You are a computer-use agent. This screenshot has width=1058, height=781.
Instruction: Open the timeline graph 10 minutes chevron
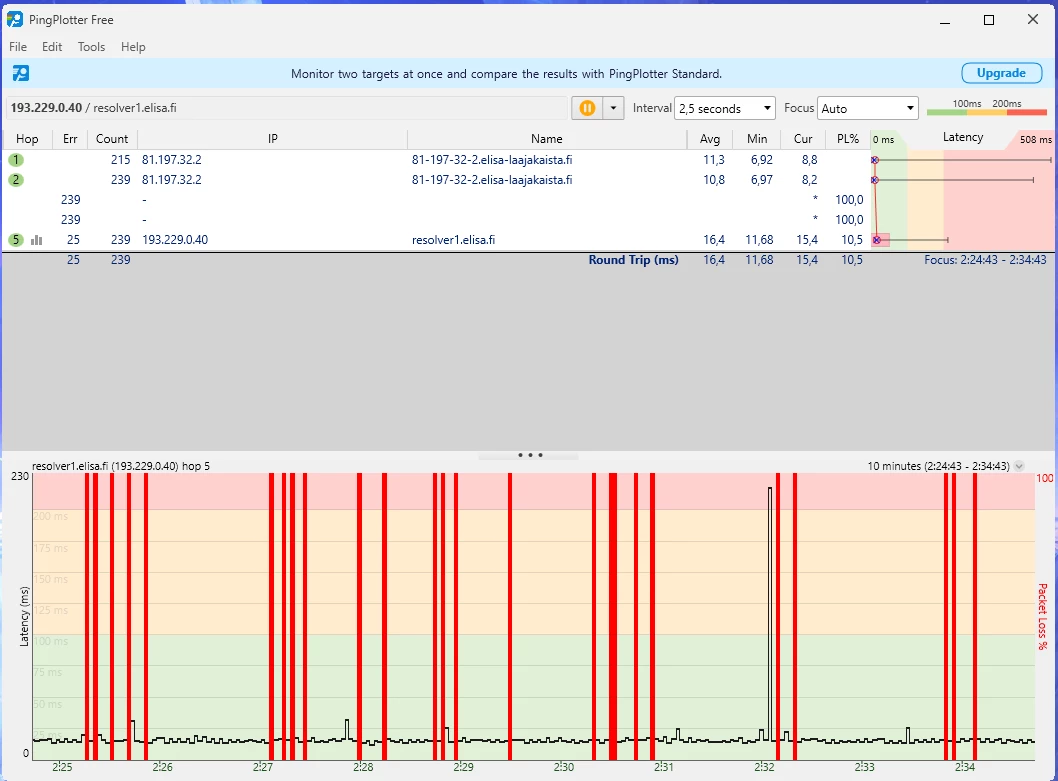[x=1019, y=466]
